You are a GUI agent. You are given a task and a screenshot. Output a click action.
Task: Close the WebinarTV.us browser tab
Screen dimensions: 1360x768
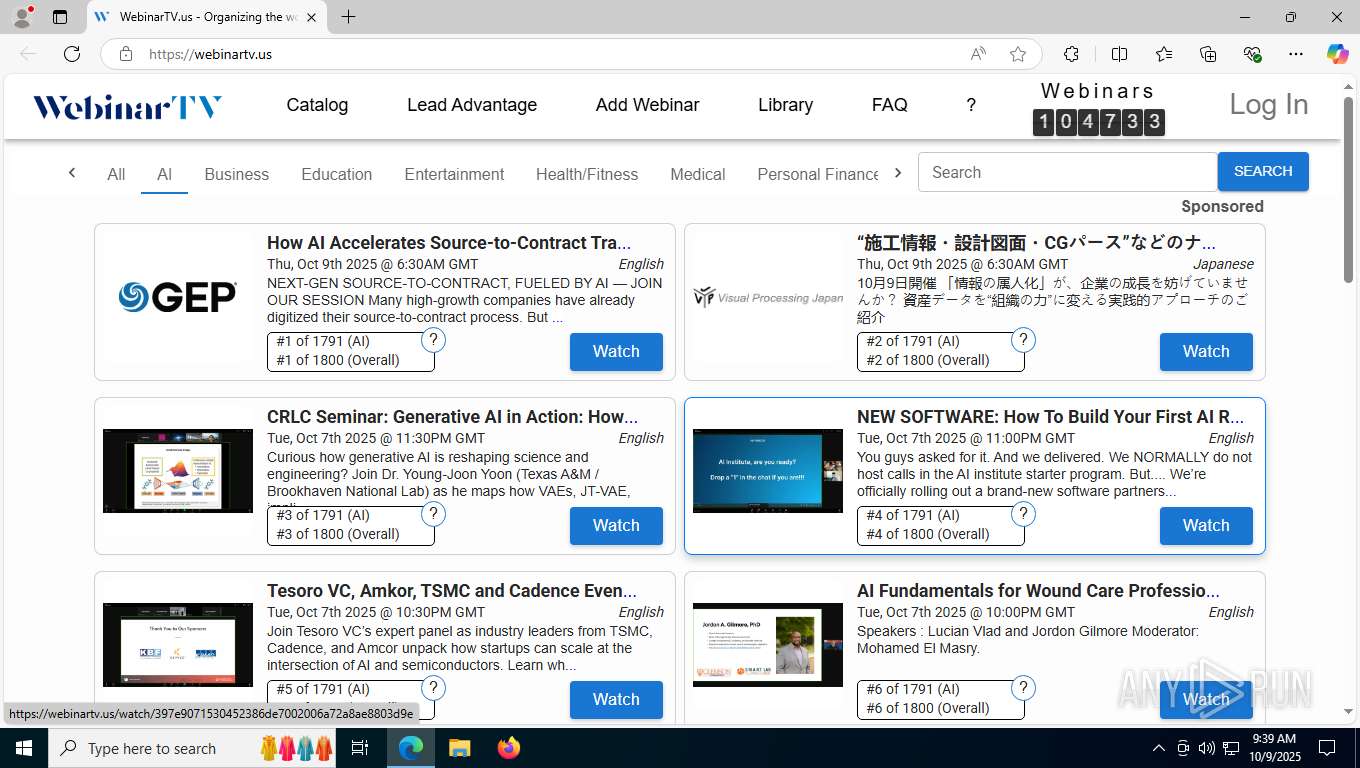pyautogui.click(x=311, y=17)
